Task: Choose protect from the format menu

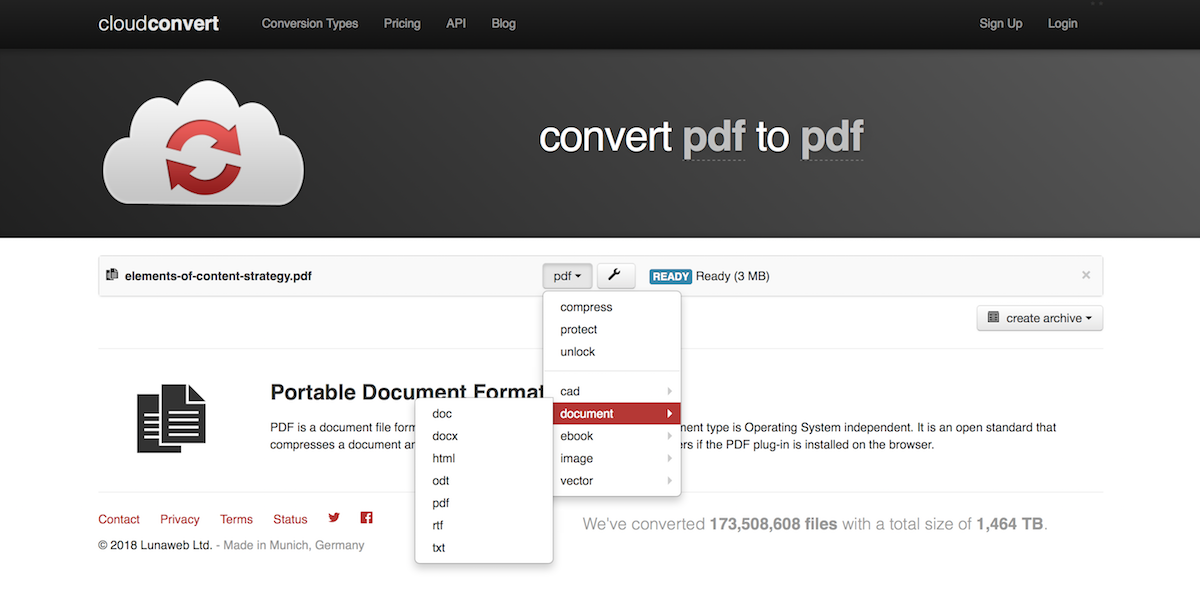Action: click(x=612, y=329)
